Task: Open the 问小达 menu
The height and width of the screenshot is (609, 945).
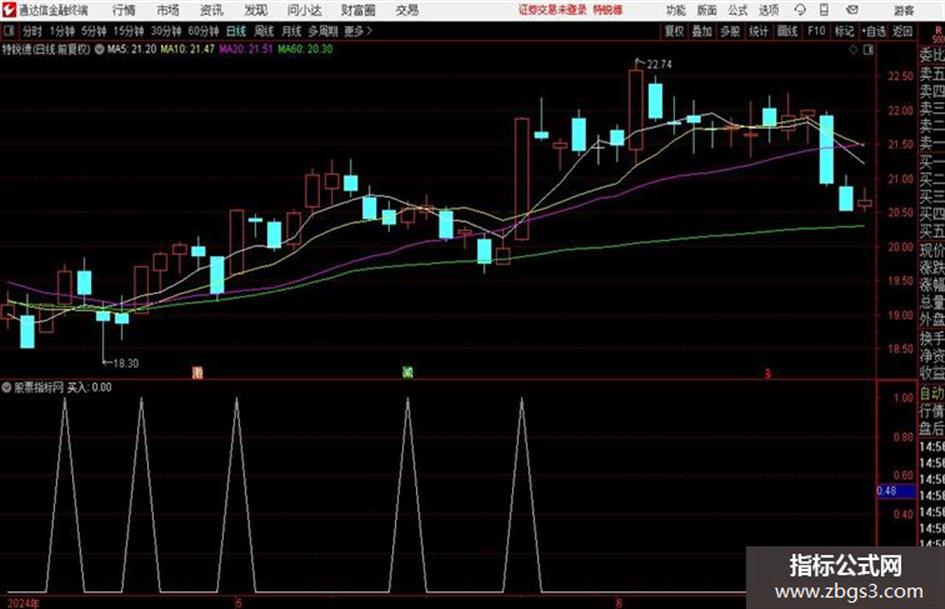Action: point(304,10)
